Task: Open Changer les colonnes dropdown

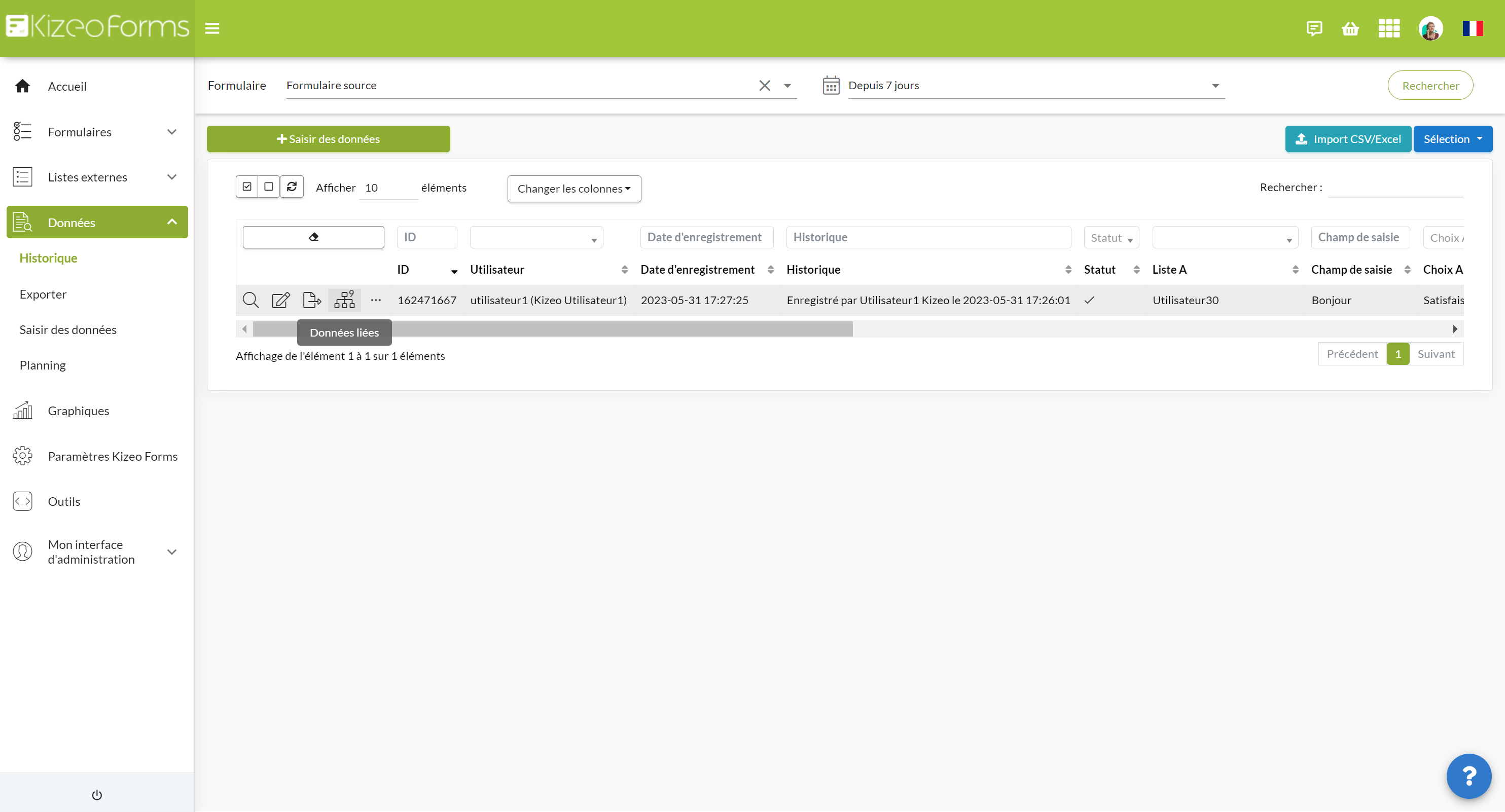Action: pos(574,189)
